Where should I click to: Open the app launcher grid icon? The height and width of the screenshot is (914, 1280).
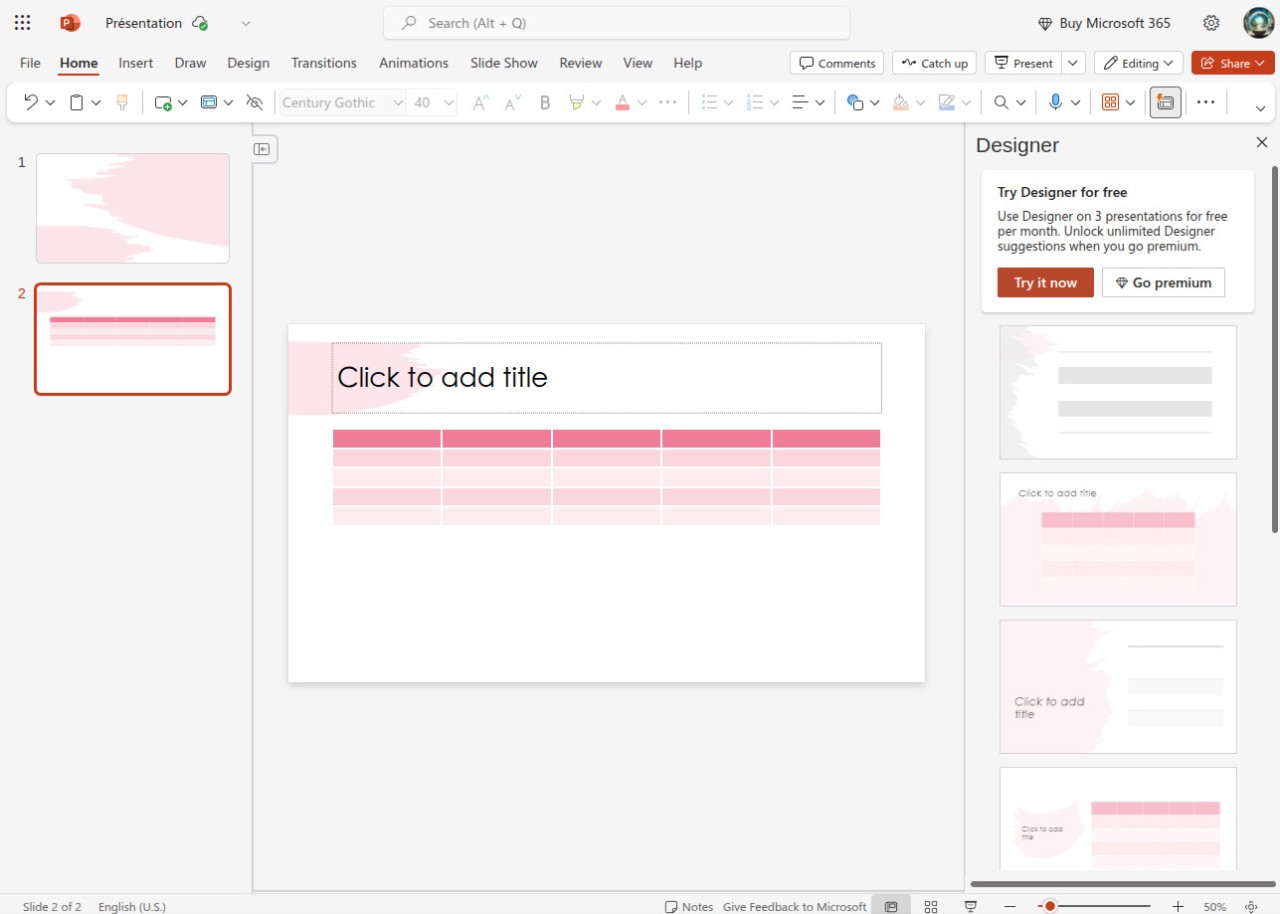pyautogui.click(x=22, y=23)
